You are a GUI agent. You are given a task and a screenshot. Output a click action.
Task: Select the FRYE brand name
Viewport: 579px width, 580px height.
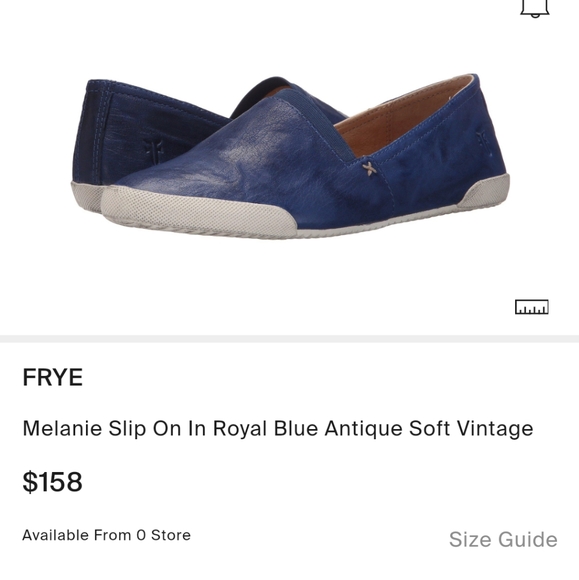click(x=53, y=377)
